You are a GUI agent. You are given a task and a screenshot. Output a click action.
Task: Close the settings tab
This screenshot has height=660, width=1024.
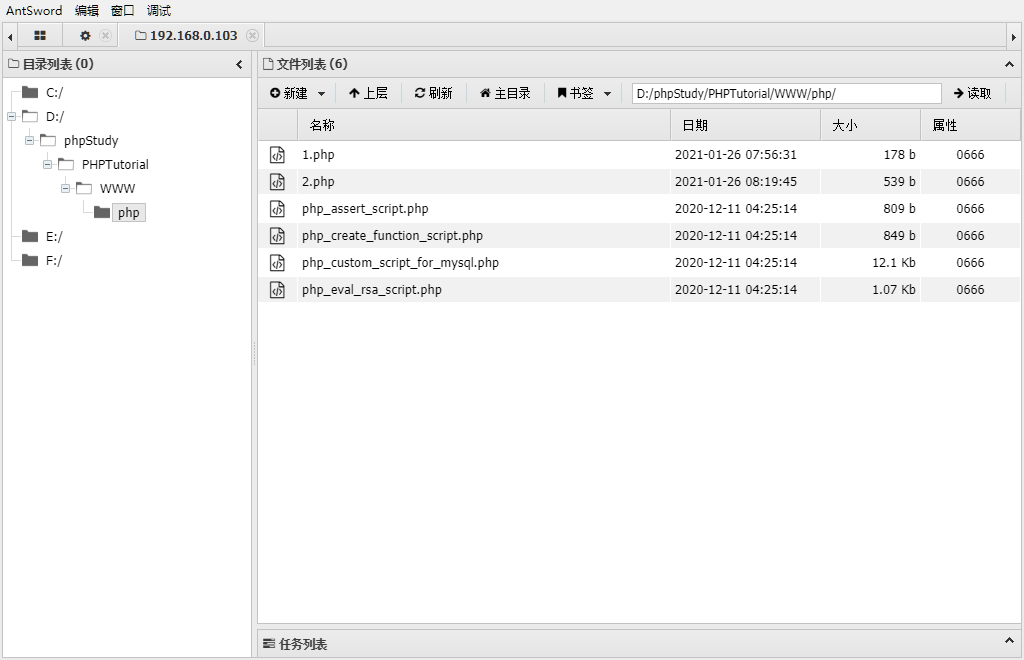105,36
